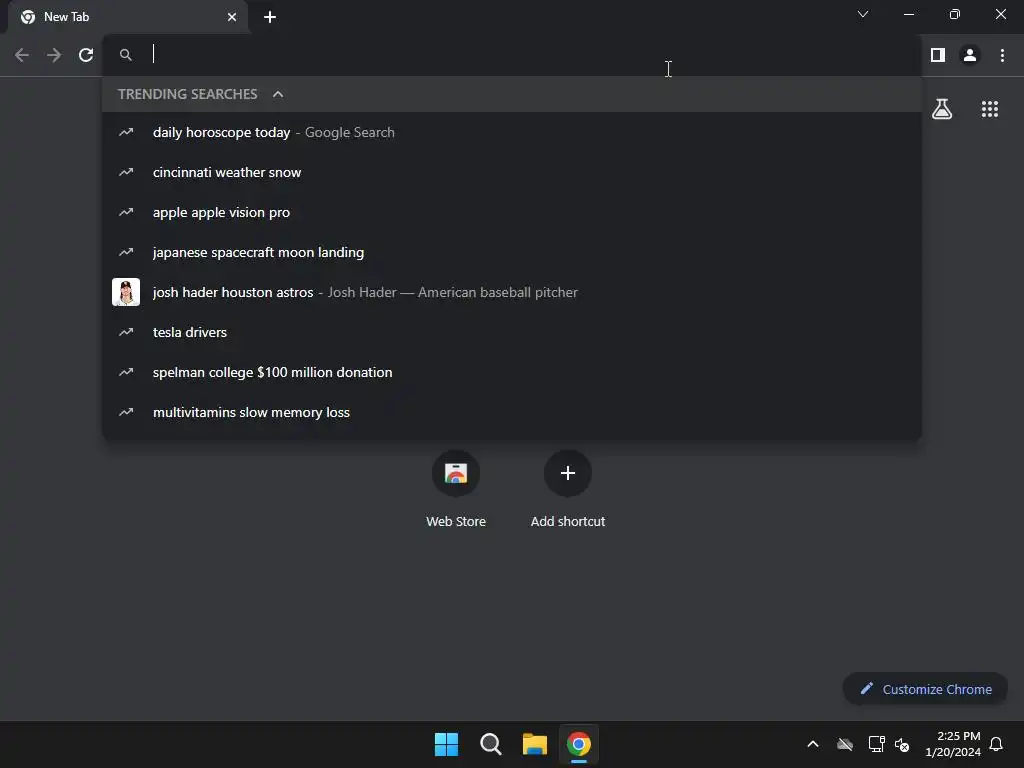Image resolution: width=1024 pixels, height=768 pixels.
Task: Open the Web Store shortcut
Action: 456,473
